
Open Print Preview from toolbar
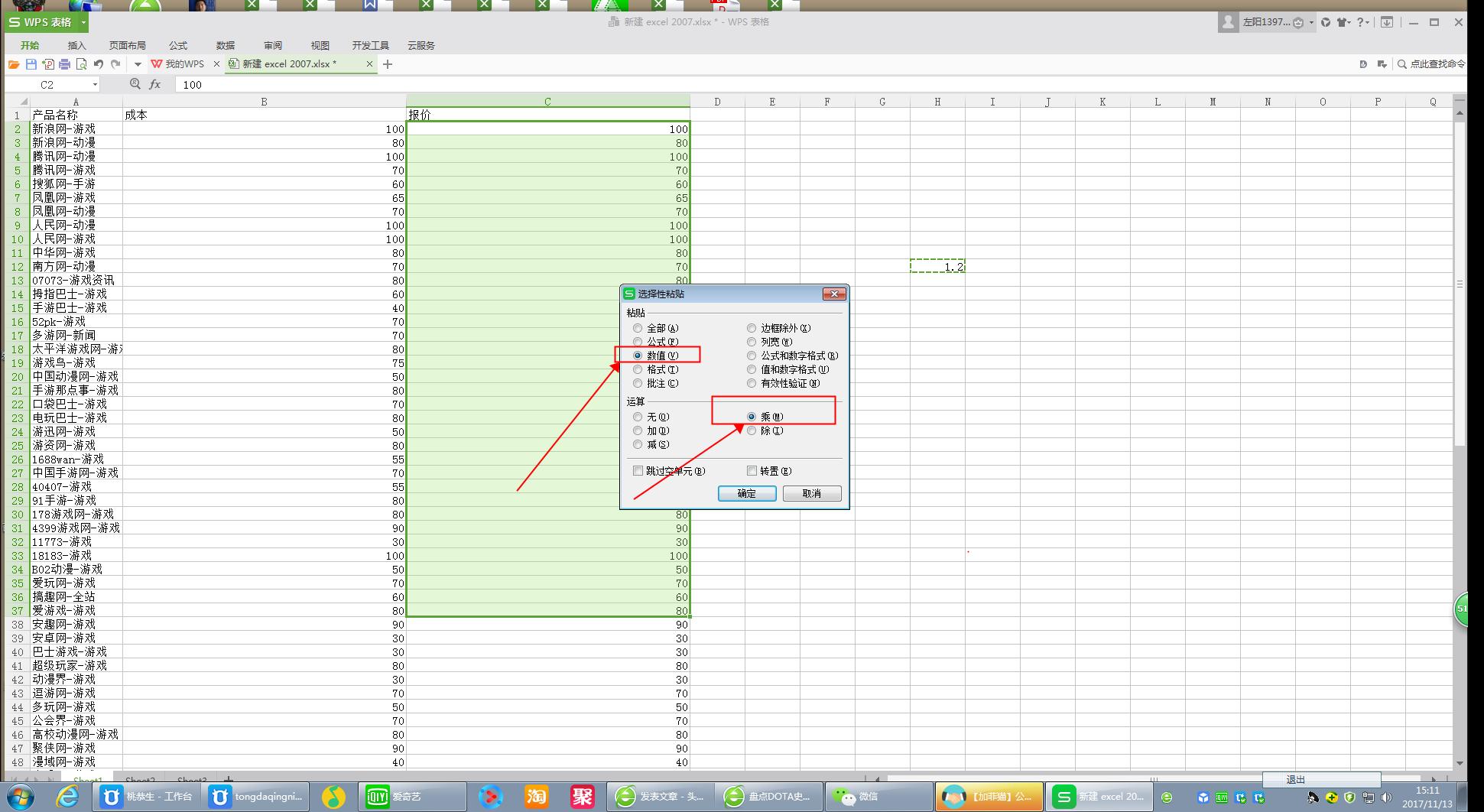(81, 64)
